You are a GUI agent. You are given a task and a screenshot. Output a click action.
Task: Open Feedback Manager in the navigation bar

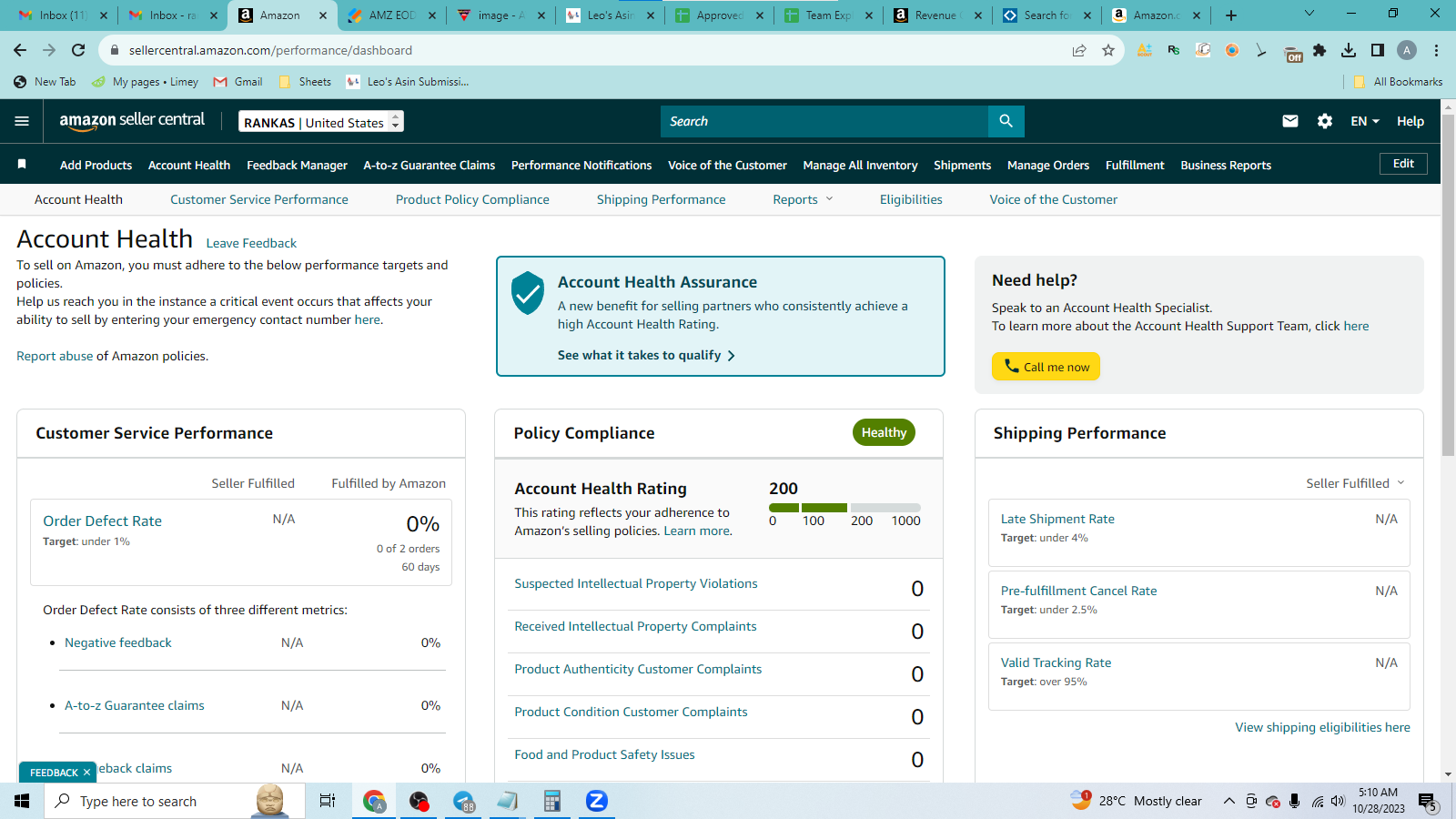click(x=297, y=165)
